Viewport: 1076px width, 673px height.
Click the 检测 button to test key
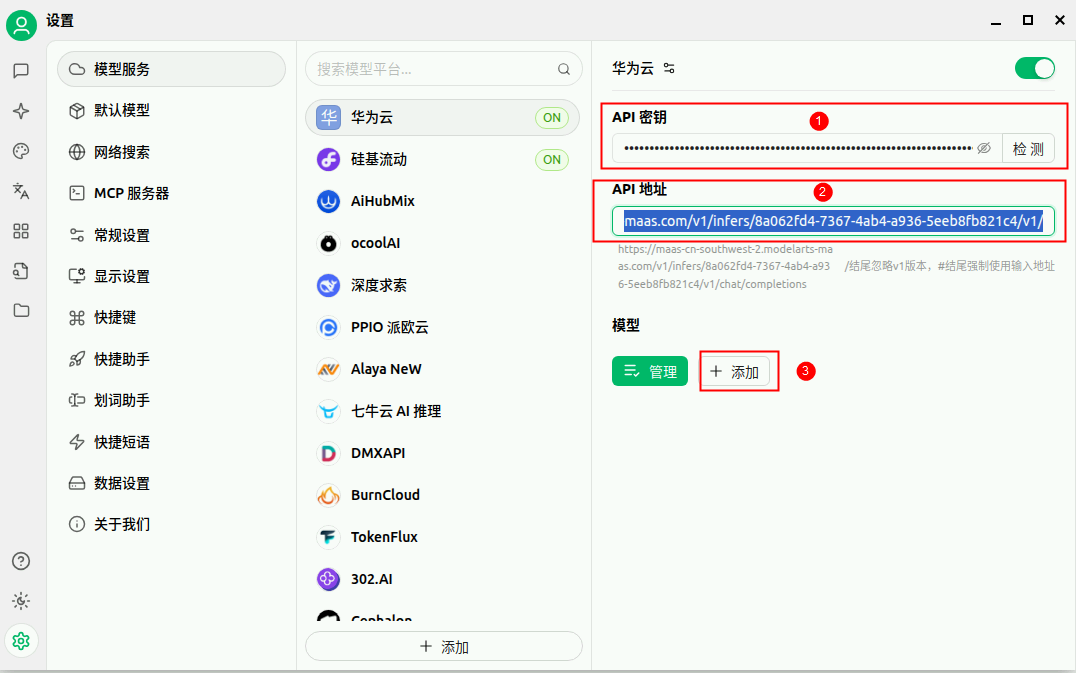point(1028,148)
